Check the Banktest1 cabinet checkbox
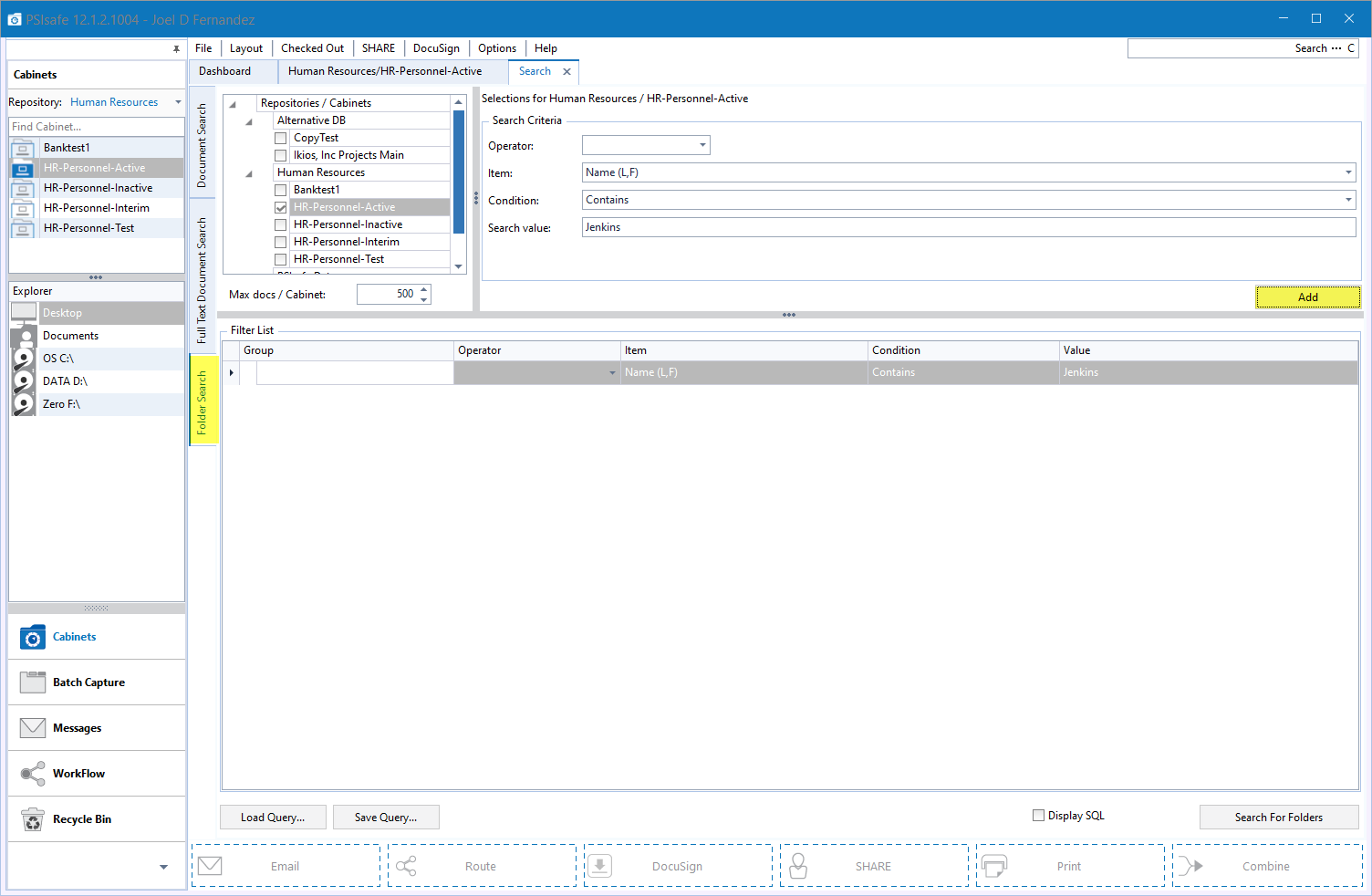Viewport: 1372px width, 896px height. [280, 190]
